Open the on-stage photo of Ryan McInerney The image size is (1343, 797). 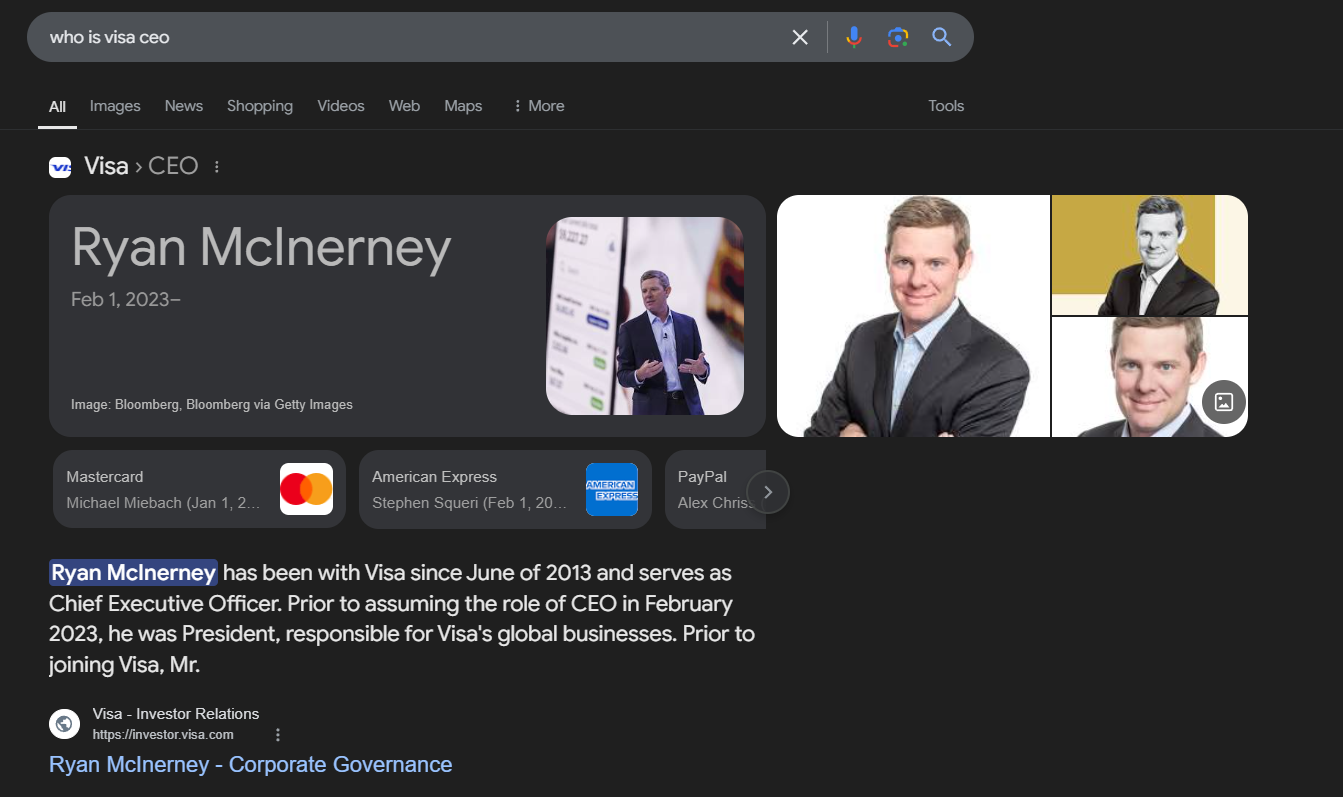(x=645, y=316)
